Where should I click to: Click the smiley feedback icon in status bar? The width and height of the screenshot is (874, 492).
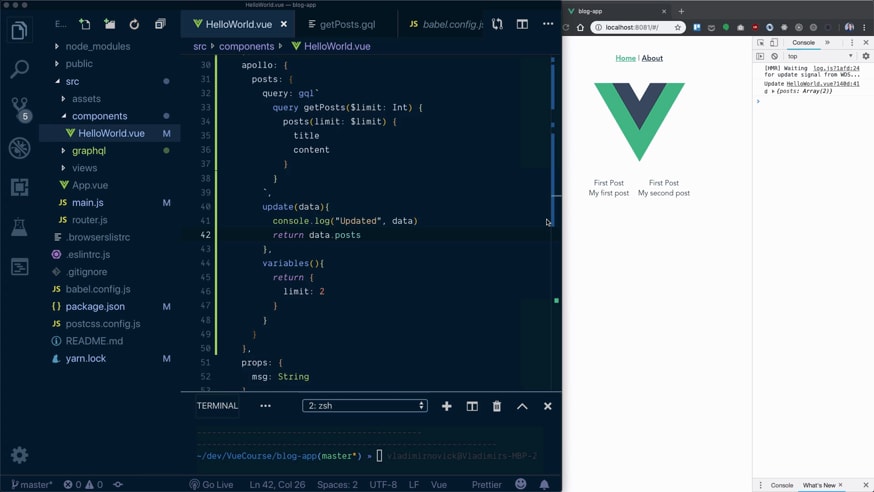(521, 484)
